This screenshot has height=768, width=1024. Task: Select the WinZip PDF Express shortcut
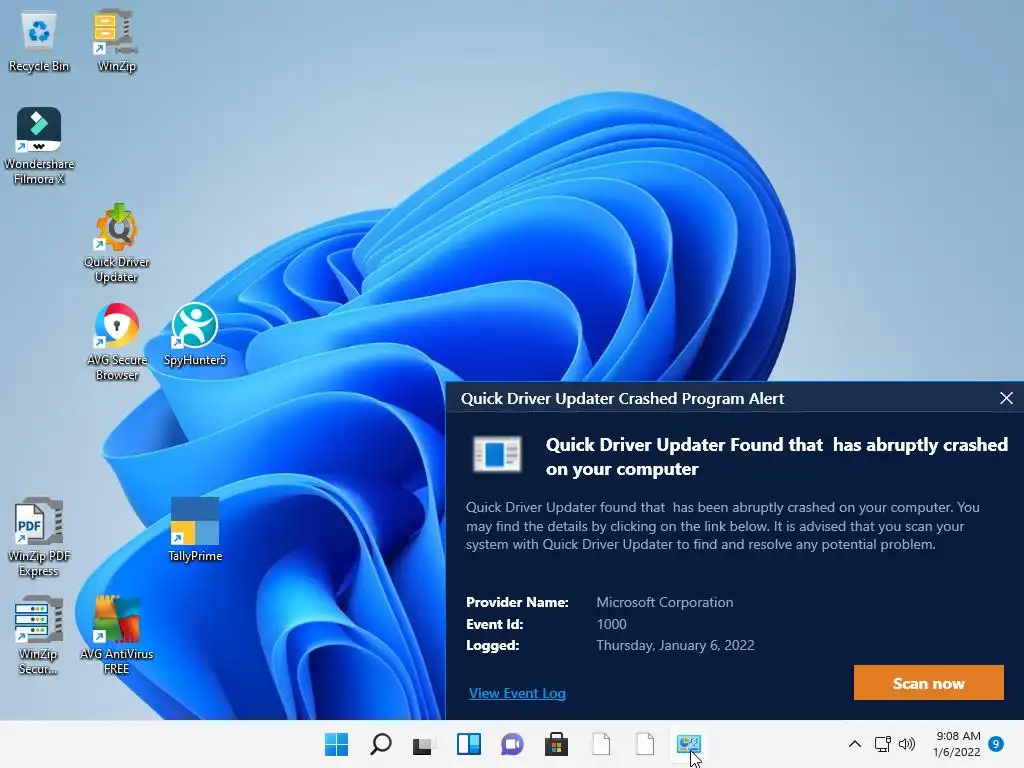[39, 537]
